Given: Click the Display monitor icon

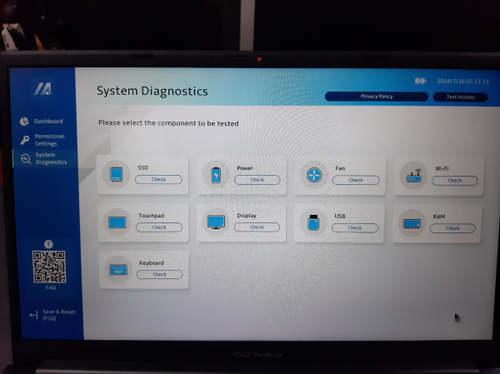Looking at the screenshot, I should click(x=216, y=222).
